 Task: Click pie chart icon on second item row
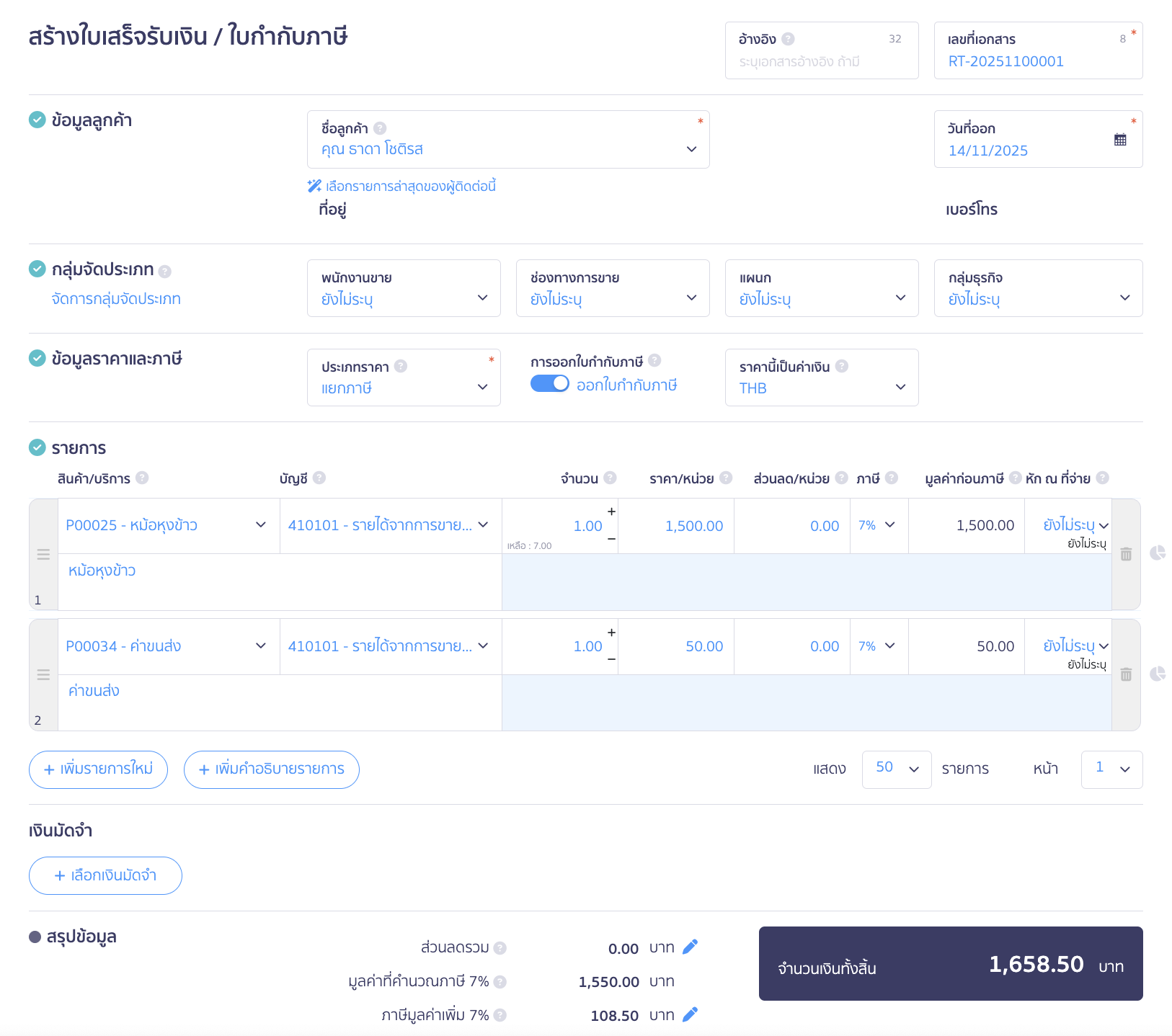point(1158,674)
